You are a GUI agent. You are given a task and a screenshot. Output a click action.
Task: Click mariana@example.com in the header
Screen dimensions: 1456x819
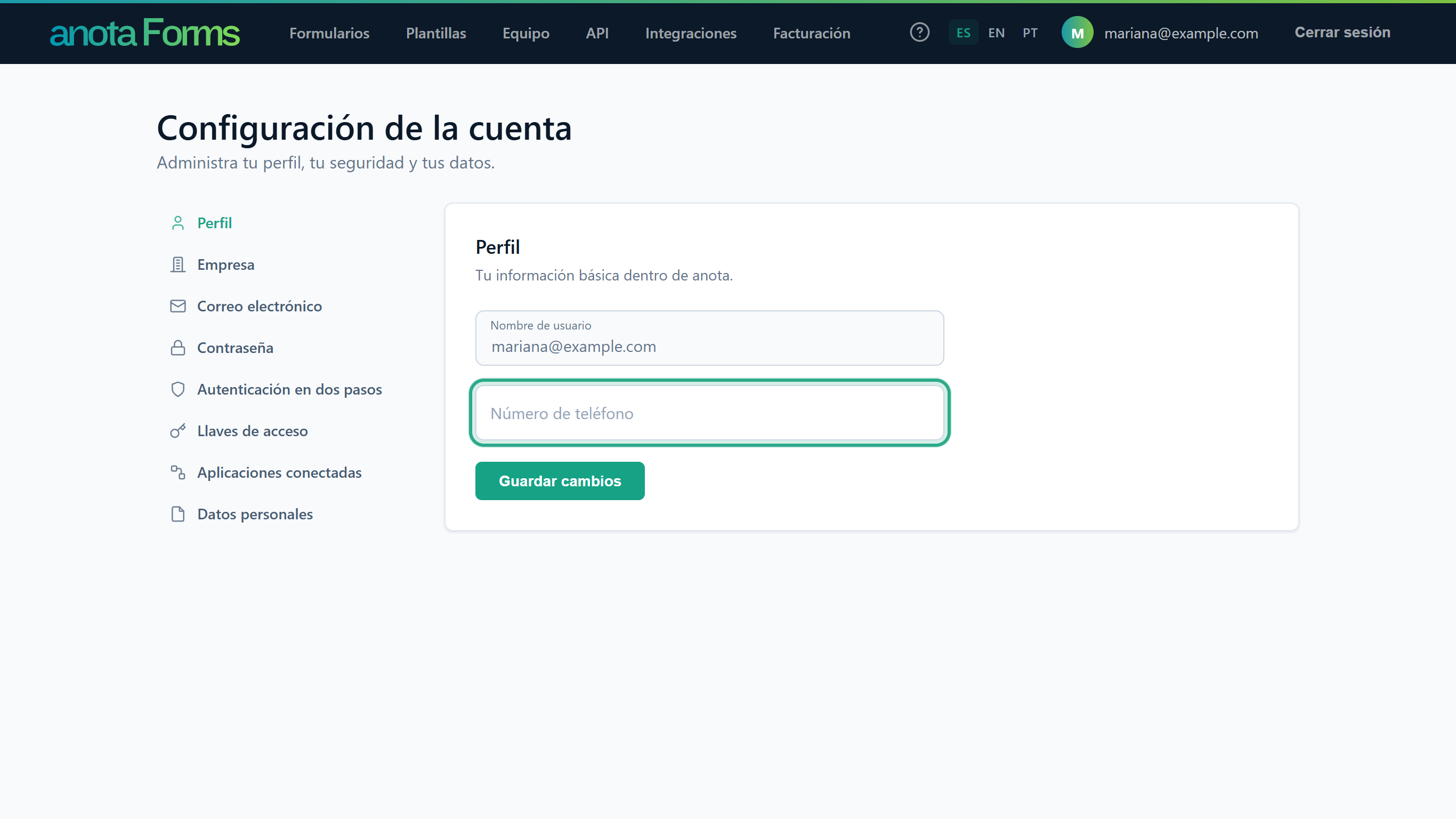point(1182,33)
